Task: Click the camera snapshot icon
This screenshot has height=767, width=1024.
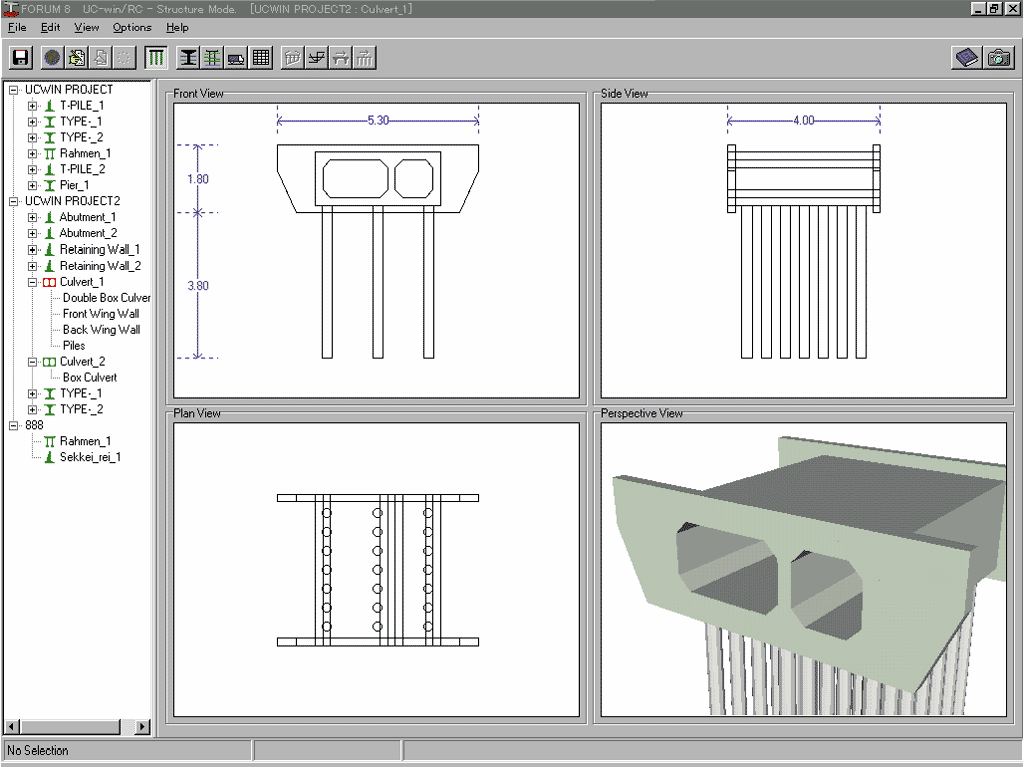Action: coord(999,58)
